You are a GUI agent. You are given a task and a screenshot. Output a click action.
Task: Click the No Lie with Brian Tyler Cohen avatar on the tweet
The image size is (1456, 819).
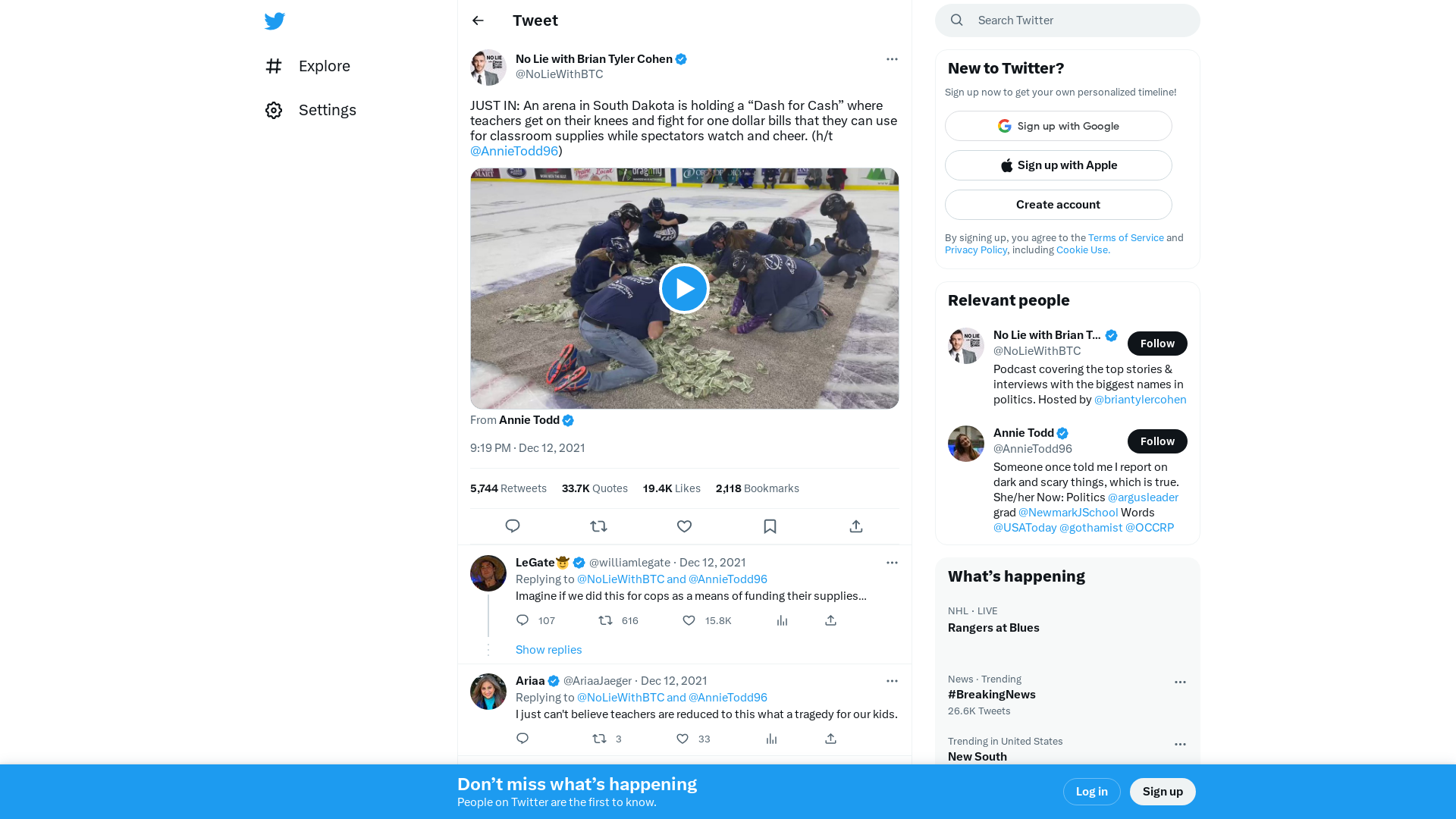[x=488, y=67]
